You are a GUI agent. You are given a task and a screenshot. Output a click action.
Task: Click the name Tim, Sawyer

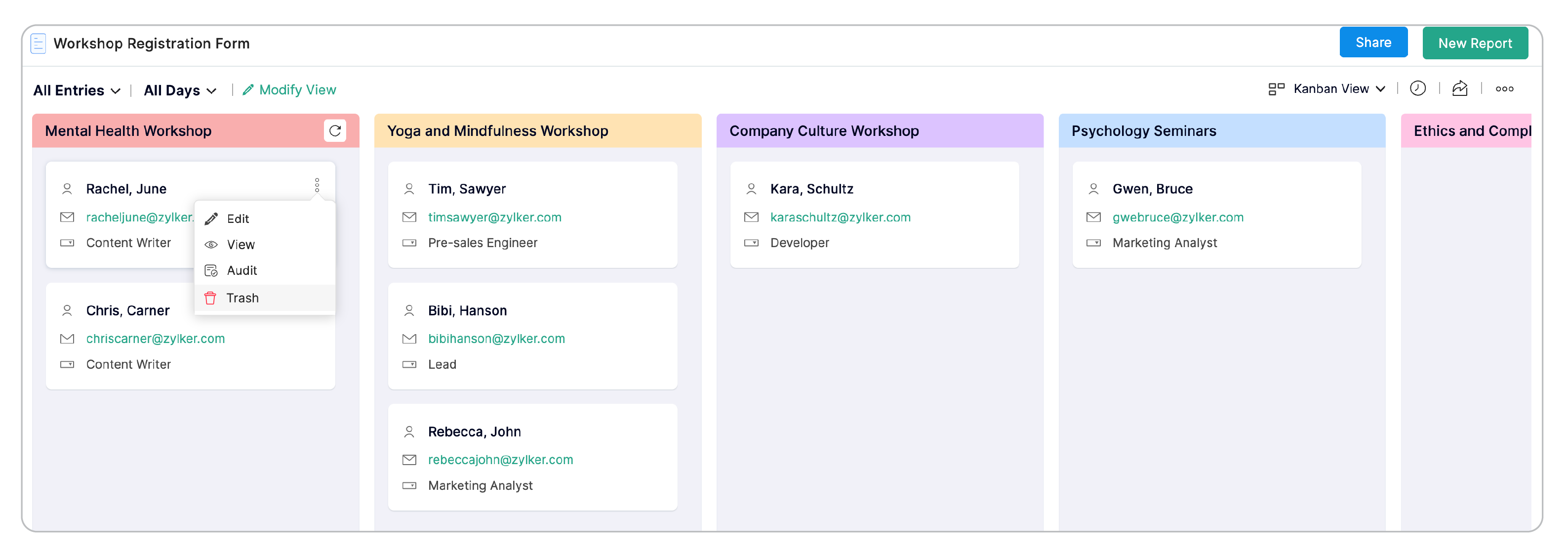[466, 189]
